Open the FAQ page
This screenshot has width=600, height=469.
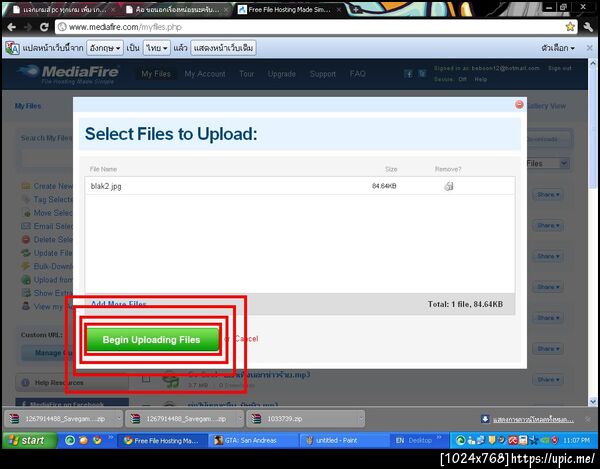[357, 73]
